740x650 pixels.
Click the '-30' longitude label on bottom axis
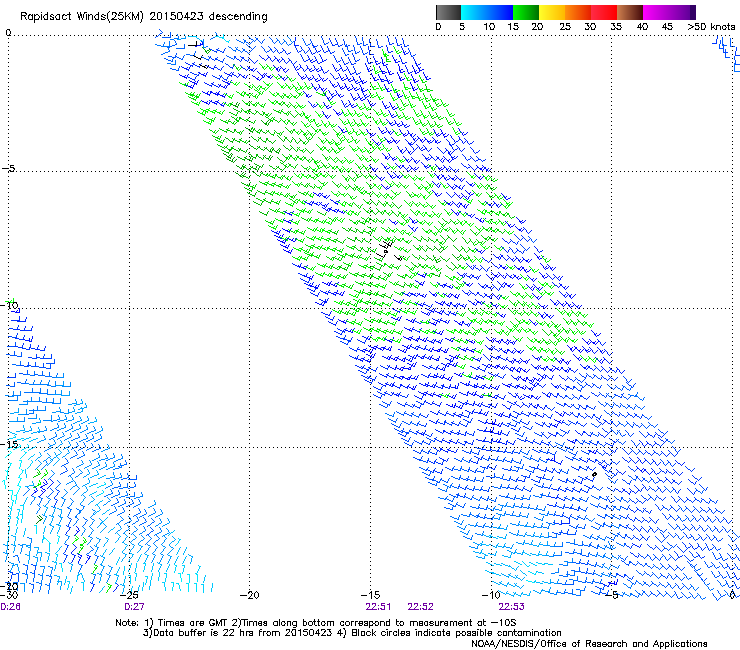[x=9, y=595]
